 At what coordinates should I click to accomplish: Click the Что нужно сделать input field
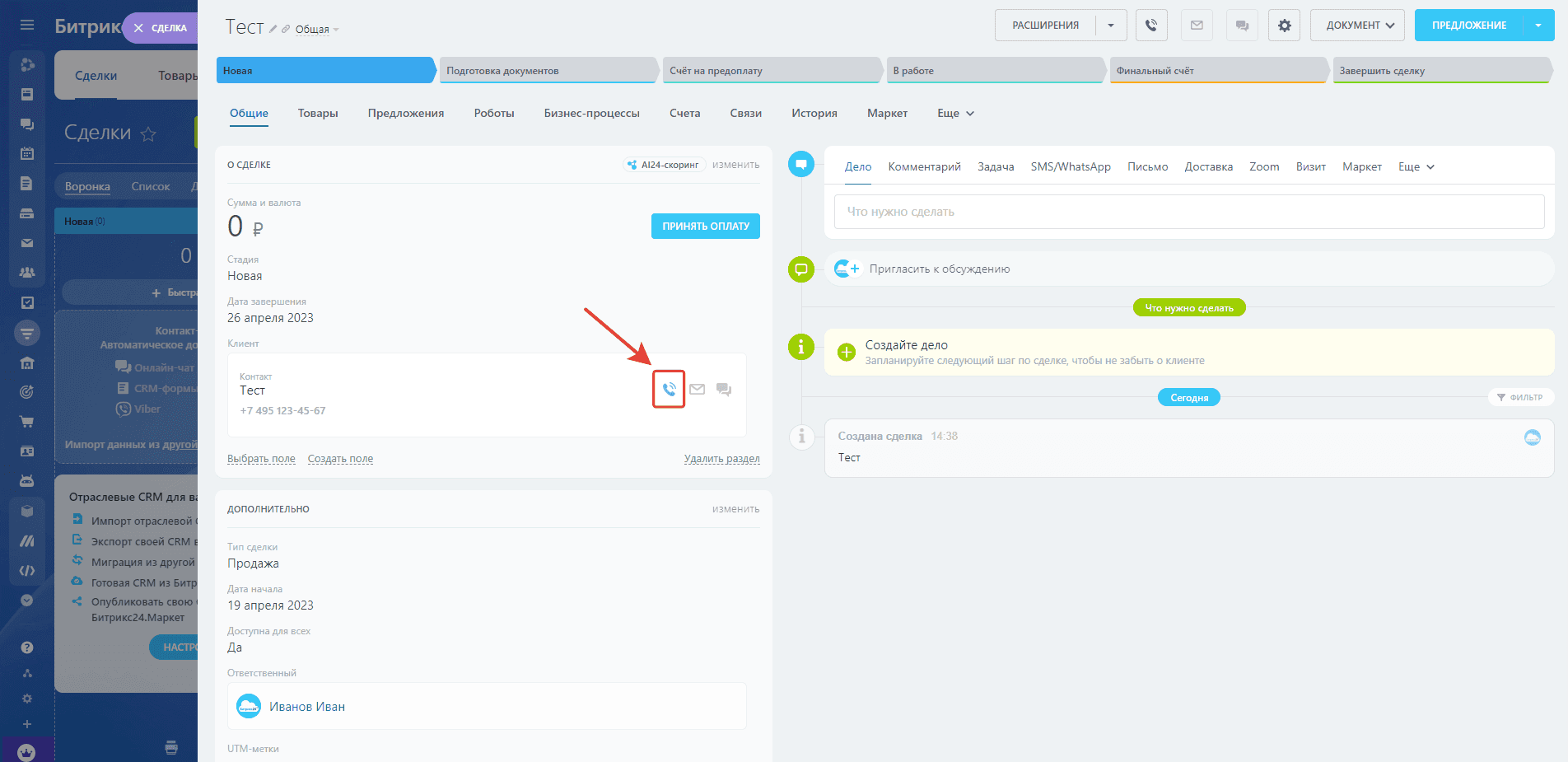tap(1188, 212)
